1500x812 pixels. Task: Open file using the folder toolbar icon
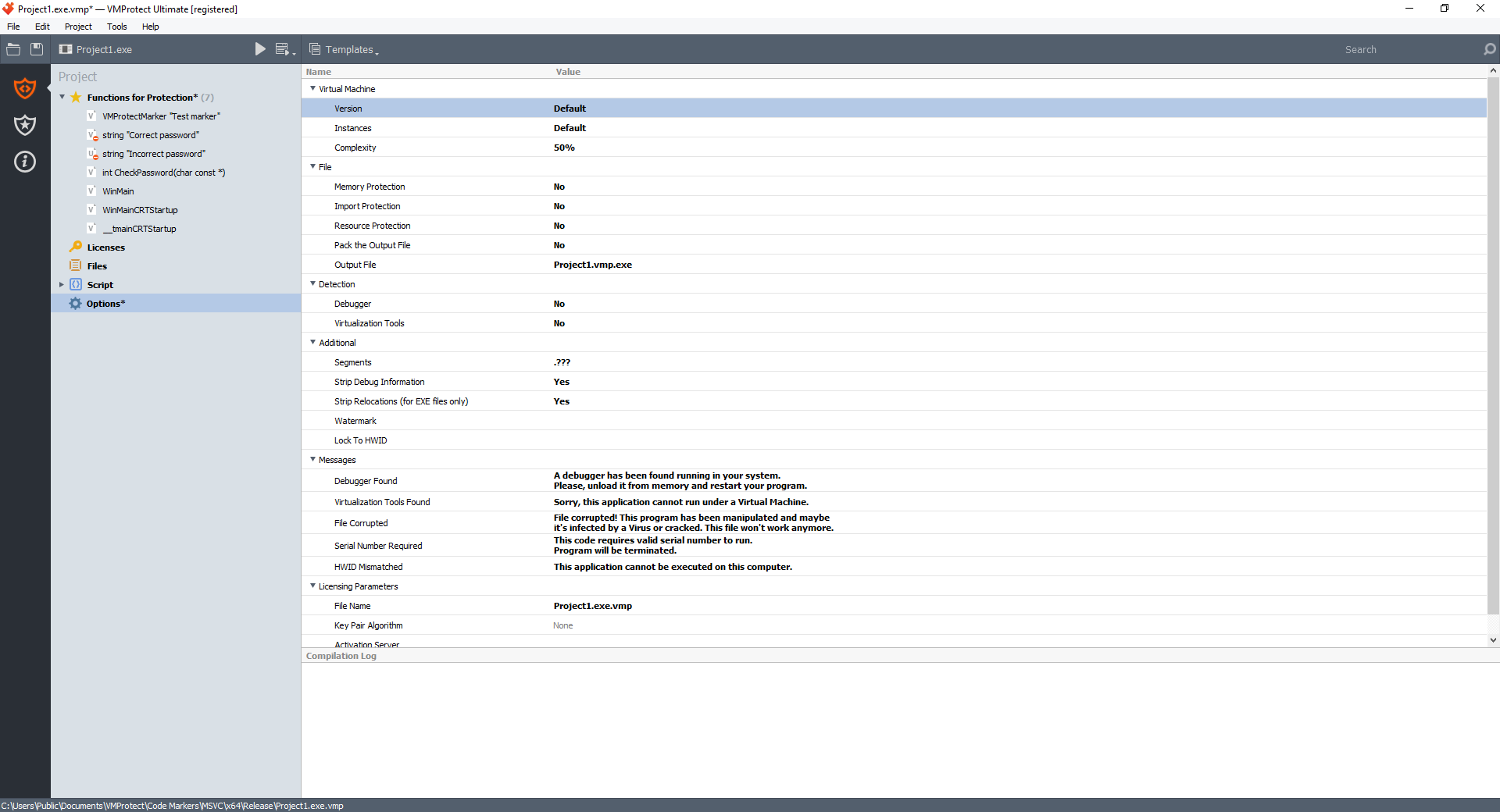click(x=13, y=49)
